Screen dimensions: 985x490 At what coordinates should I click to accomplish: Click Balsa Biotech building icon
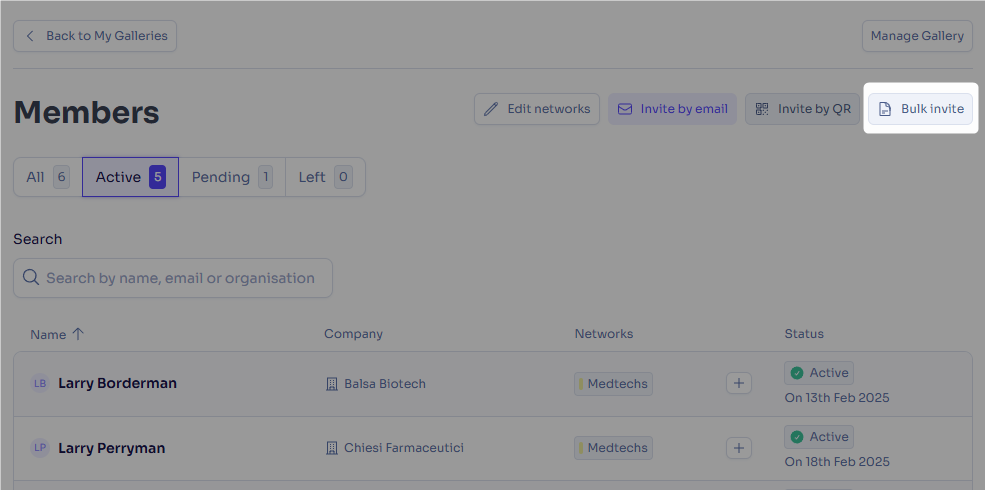click(x=332, y=384)
